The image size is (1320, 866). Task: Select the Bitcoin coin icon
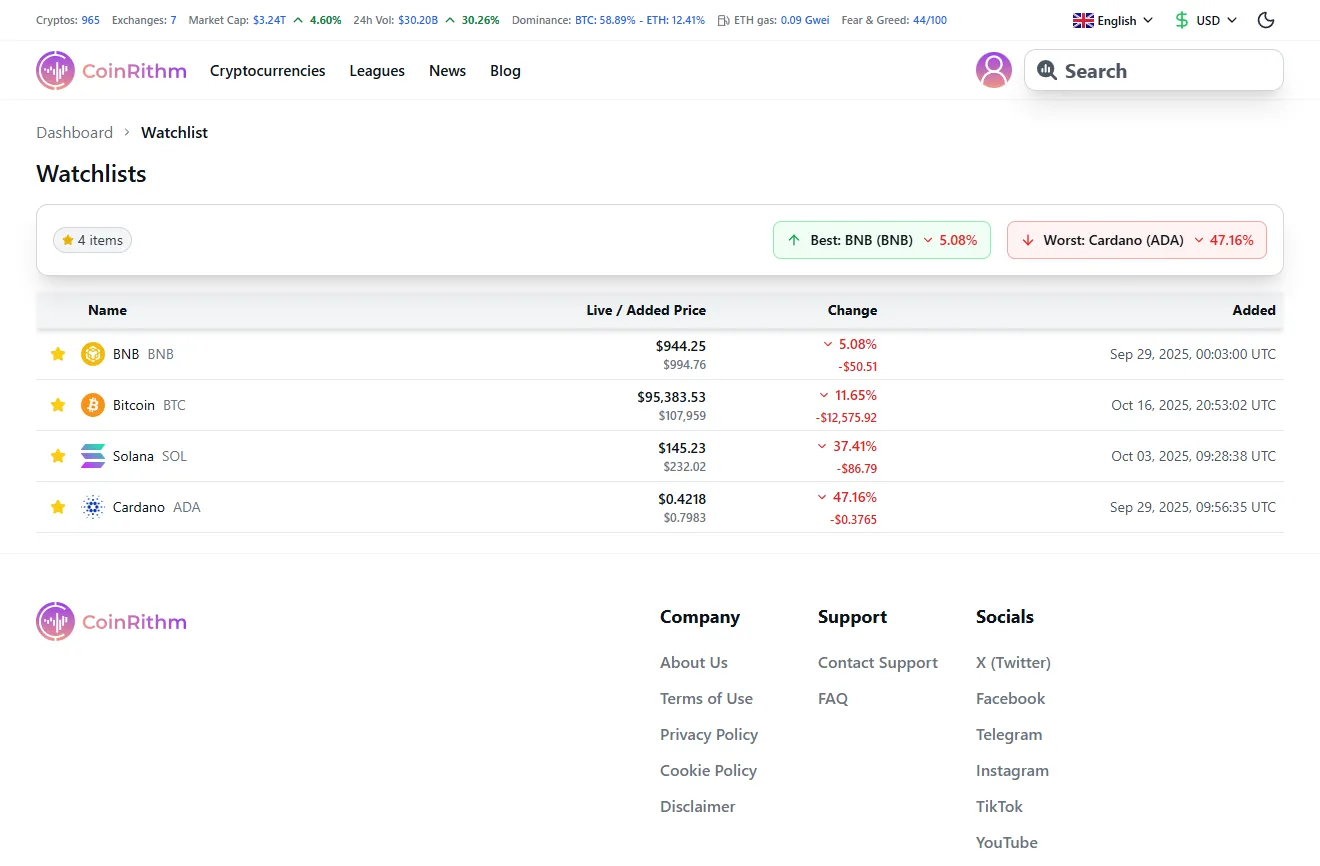[x=93, y=405]
